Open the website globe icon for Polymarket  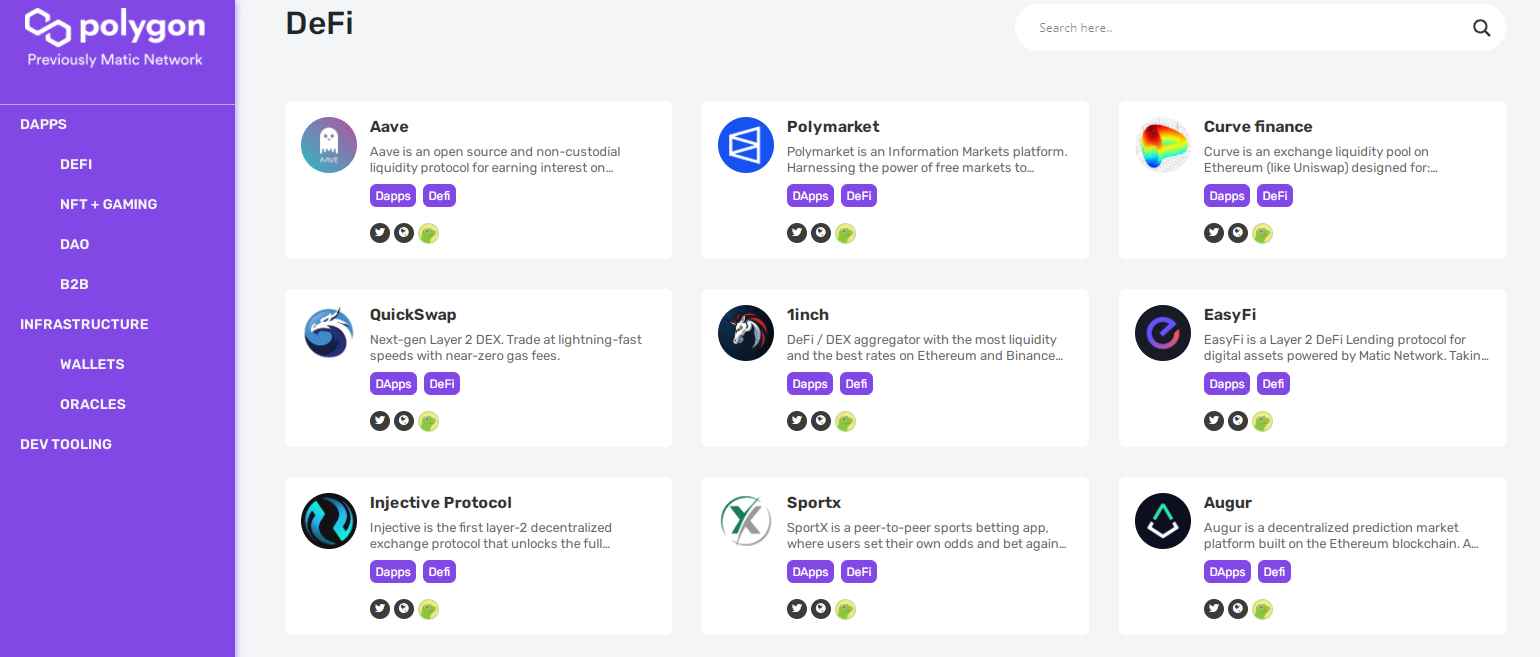821,233
